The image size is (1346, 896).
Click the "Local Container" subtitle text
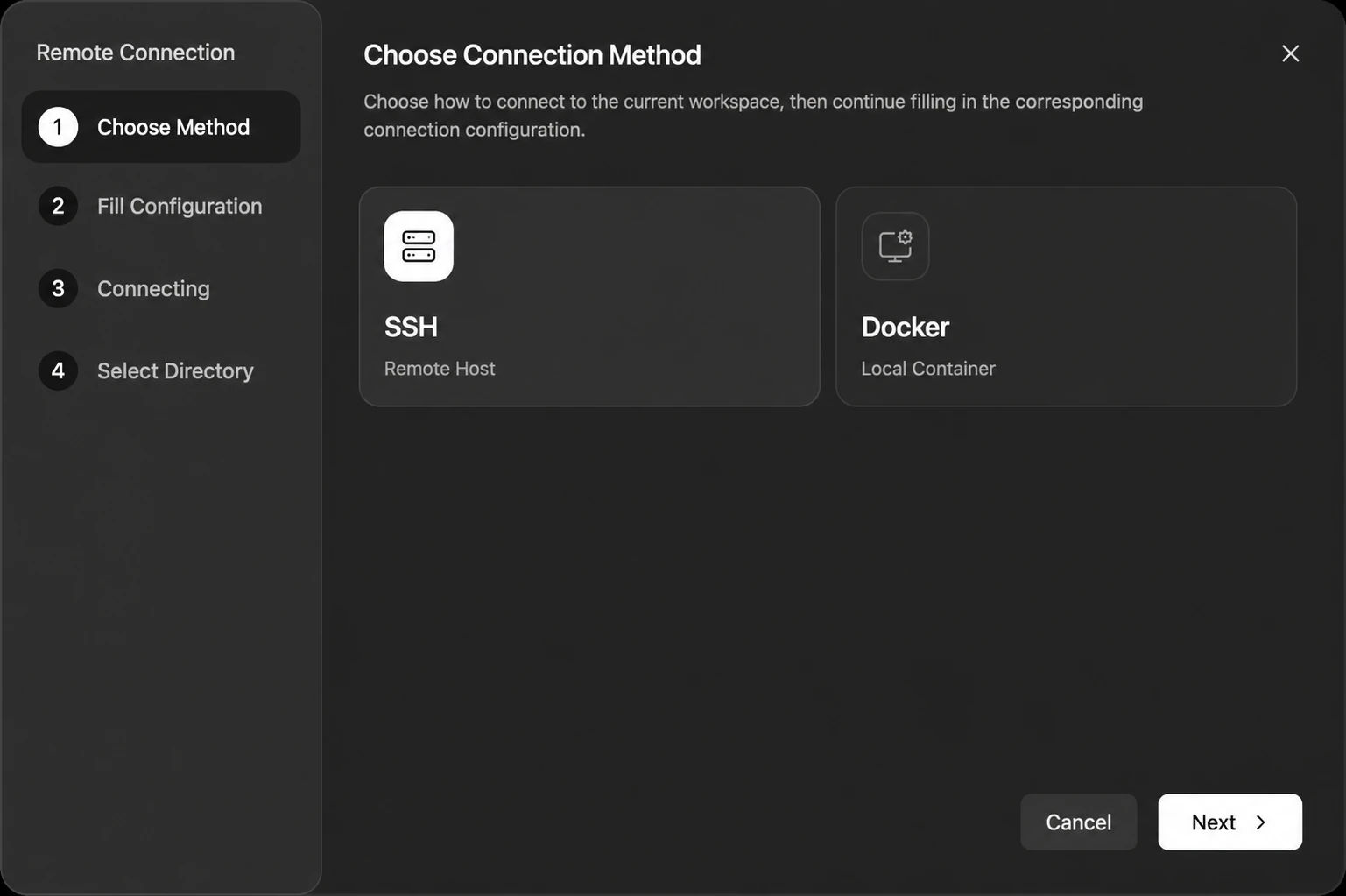(928, 369)
